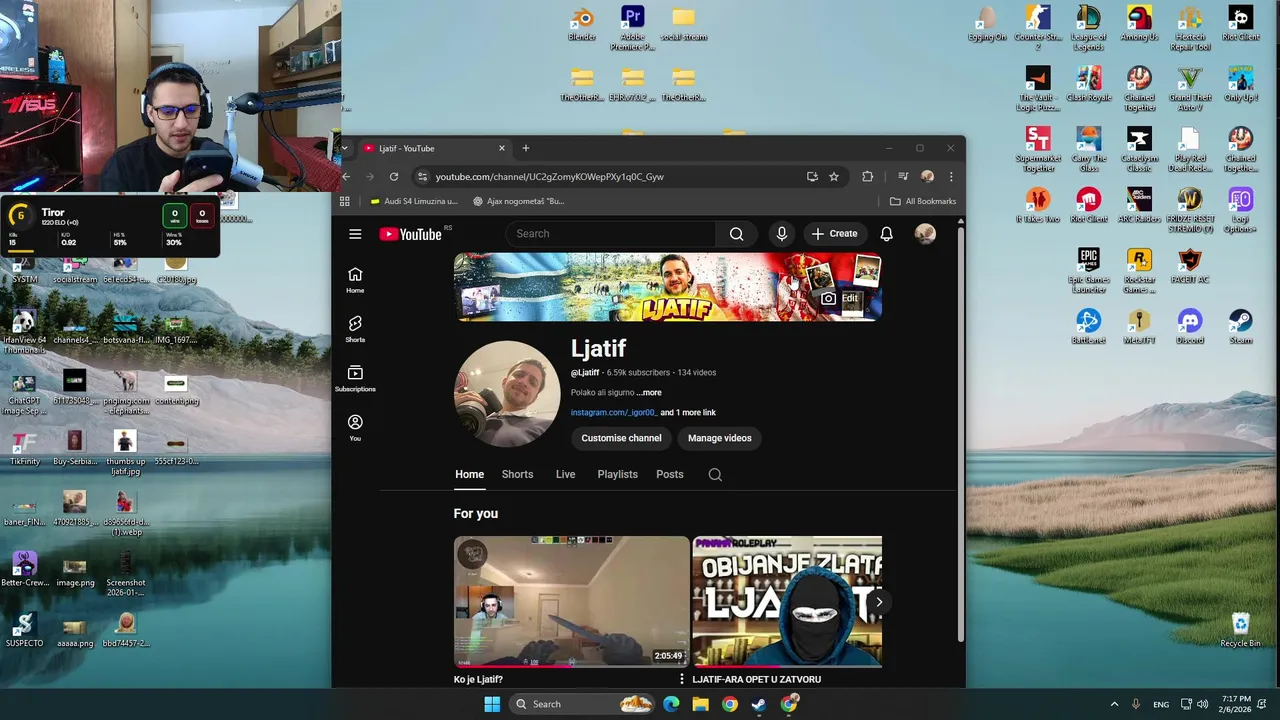1280x720 pixels.
Task: Reload the YouTube page
Action: (394, 177)
